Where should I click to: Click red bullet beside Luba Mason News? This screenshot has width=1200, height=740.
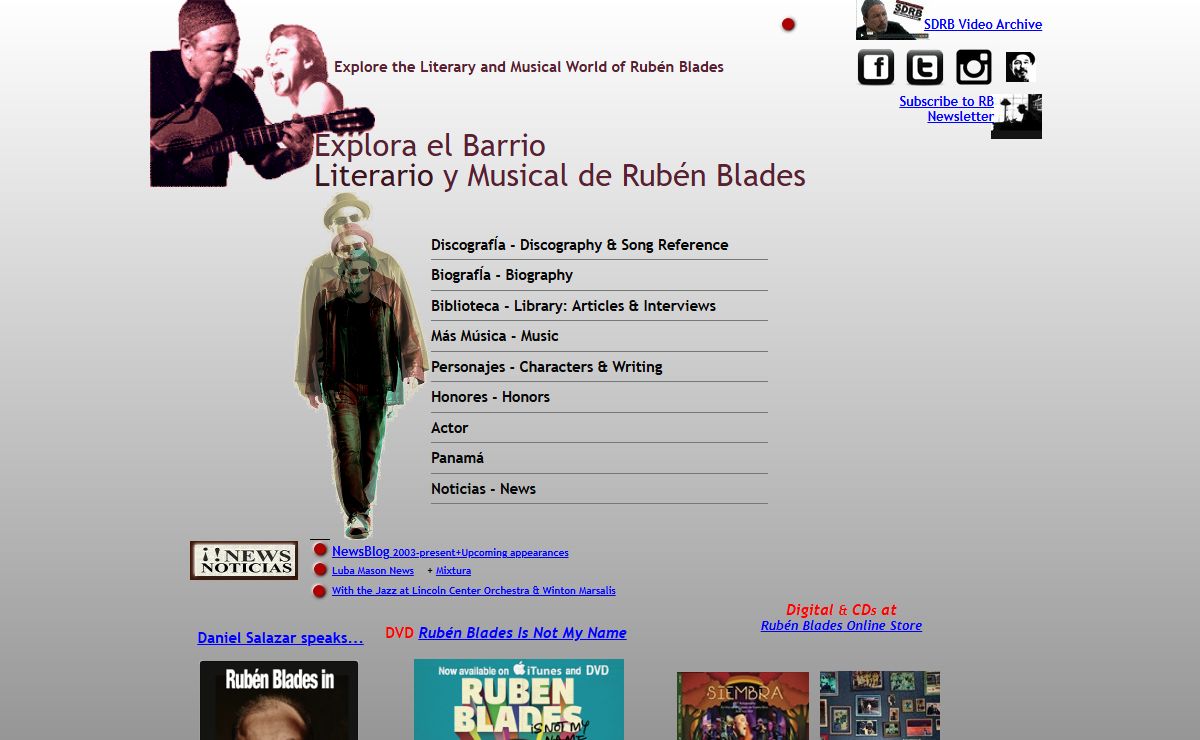(320, 570)
